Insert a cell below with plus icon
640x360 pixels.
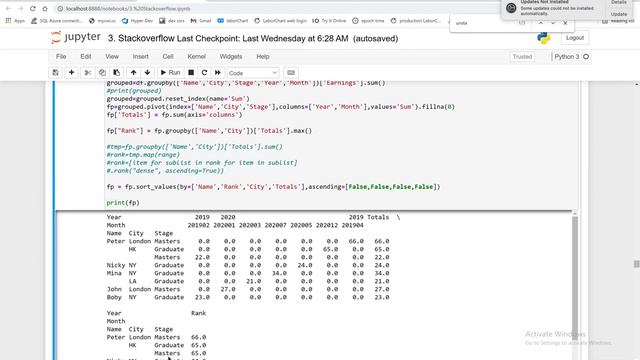(71, 73)
